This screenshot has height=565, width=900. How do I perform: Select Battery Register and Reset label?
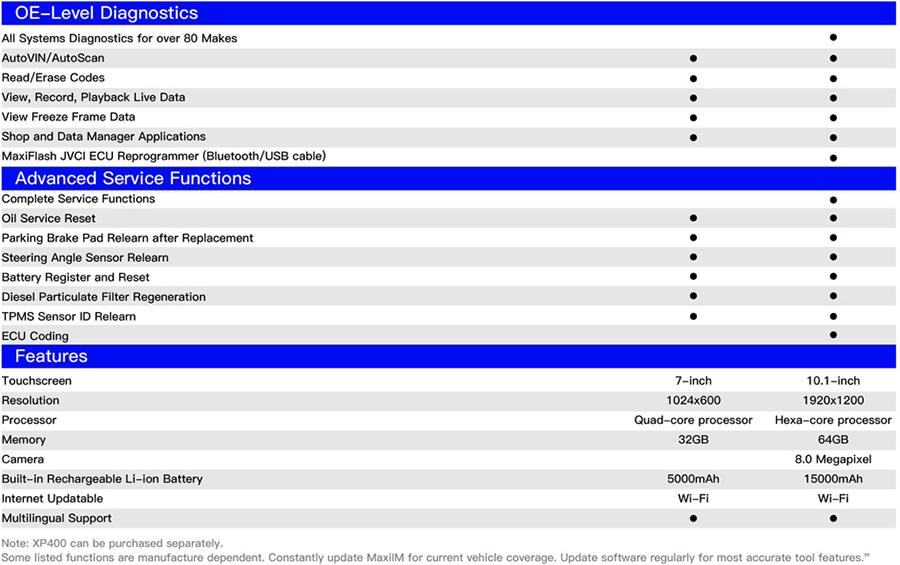point(75,277)
